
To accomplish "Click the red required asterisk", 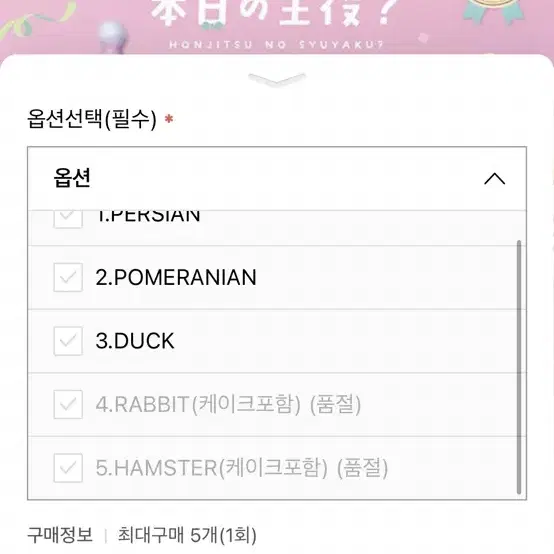I will click(169, 119).
